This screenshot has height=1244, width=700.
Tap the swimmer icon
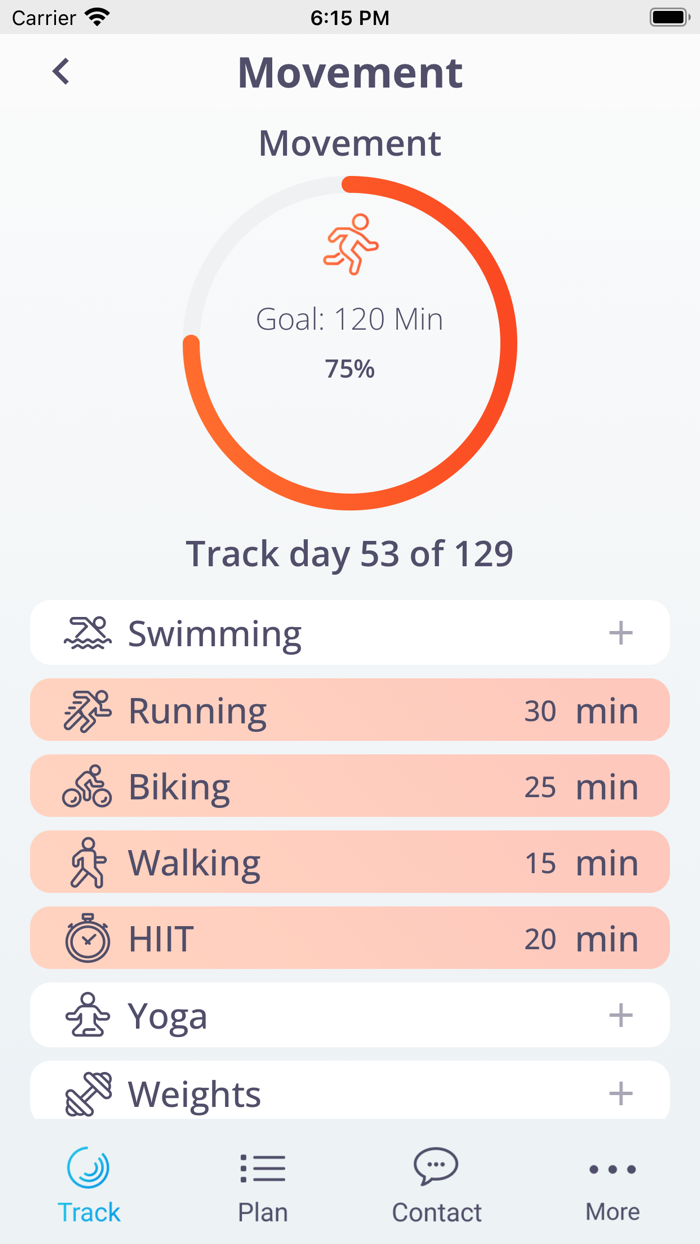click(87, 633)
